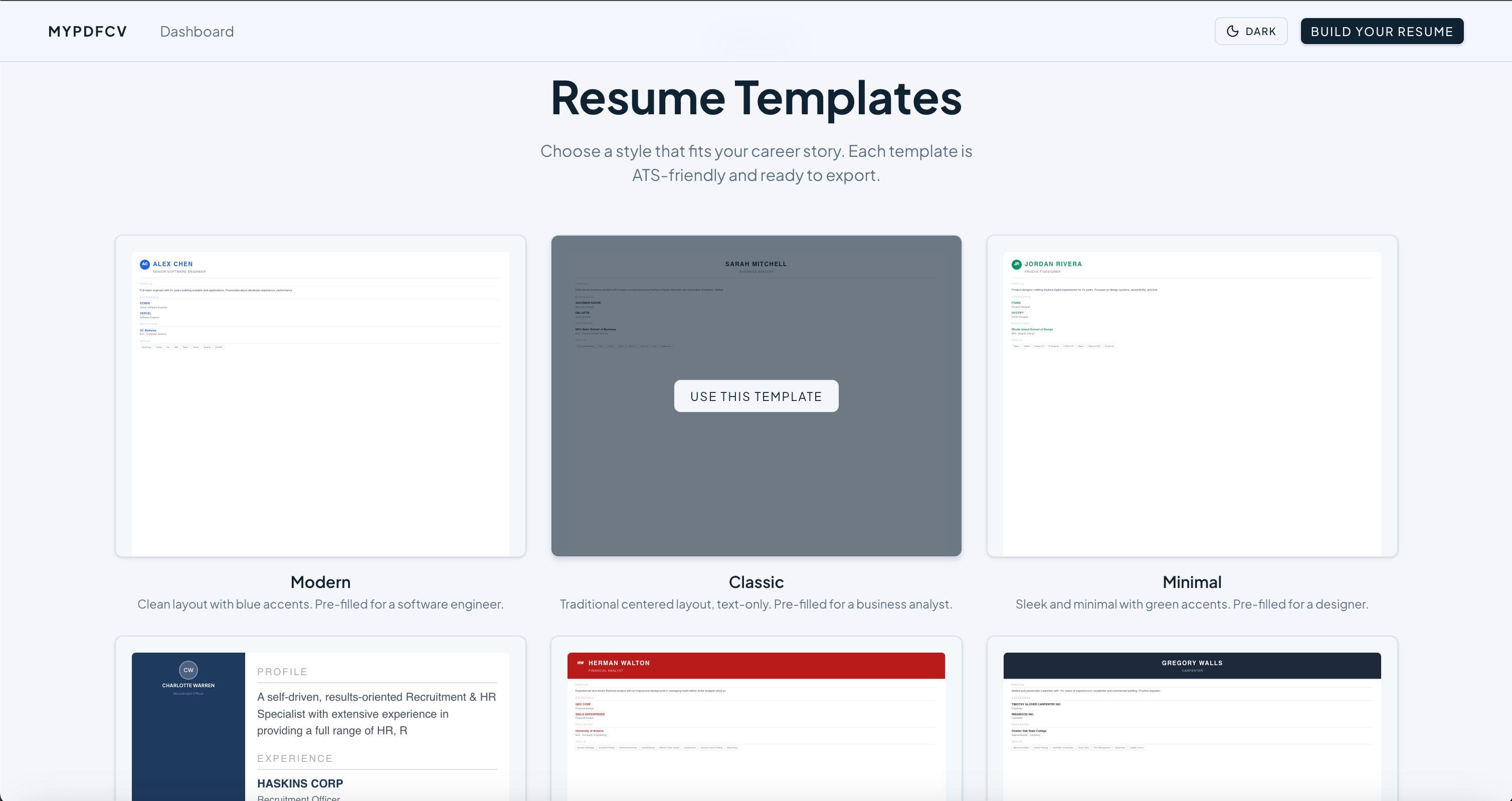This screenshot has width=1512, height=801.
Task: Click the AC avatar in Alex Chen preview
Action: click(145, 265)
